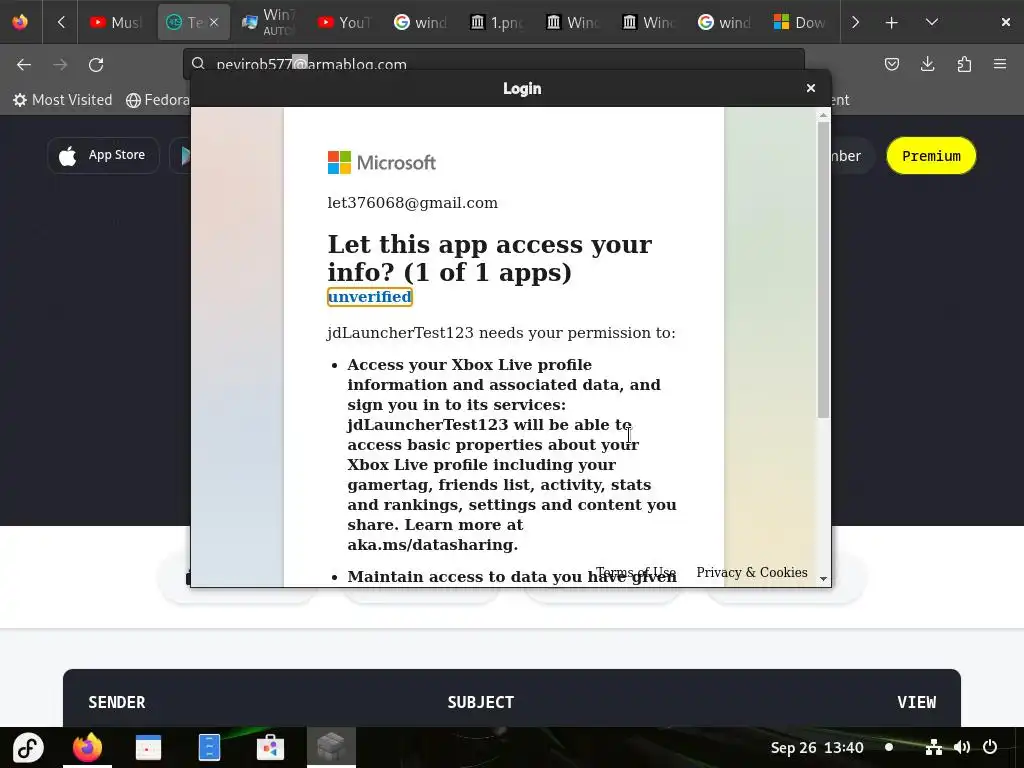1024x768 pixels.
Task: Open the Extensions menu
Action: tap(964, 64)
